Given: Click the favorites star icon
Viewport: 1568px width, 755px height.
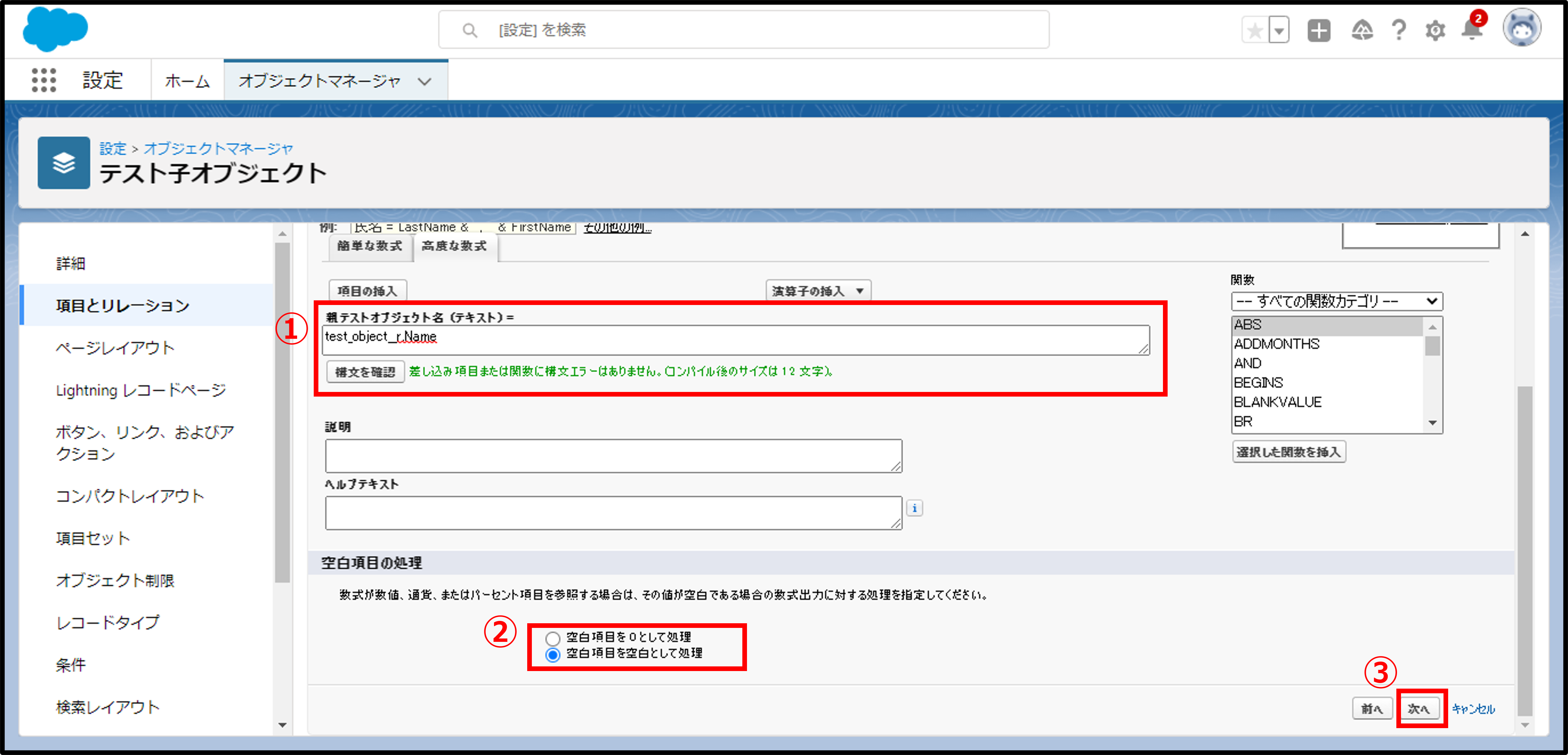Looking at the screenshot, I should click(x=1255, y=30).
